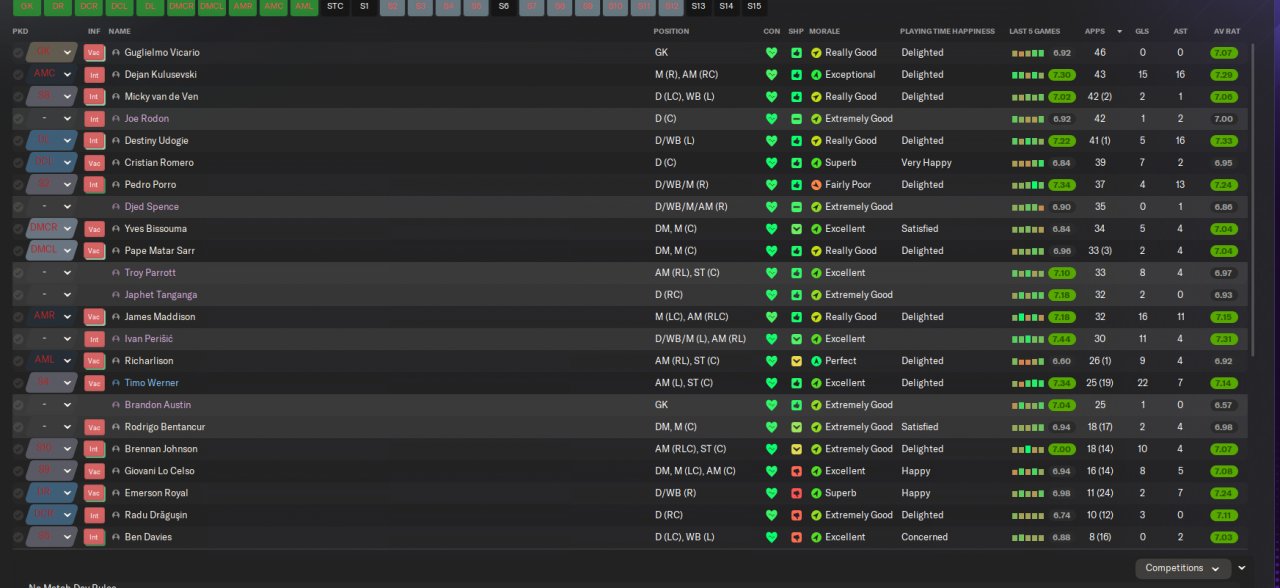Viewport: 1280px width, 588px height.
Task: Click condition heart for Ben Davies
Action: [771, 536]
